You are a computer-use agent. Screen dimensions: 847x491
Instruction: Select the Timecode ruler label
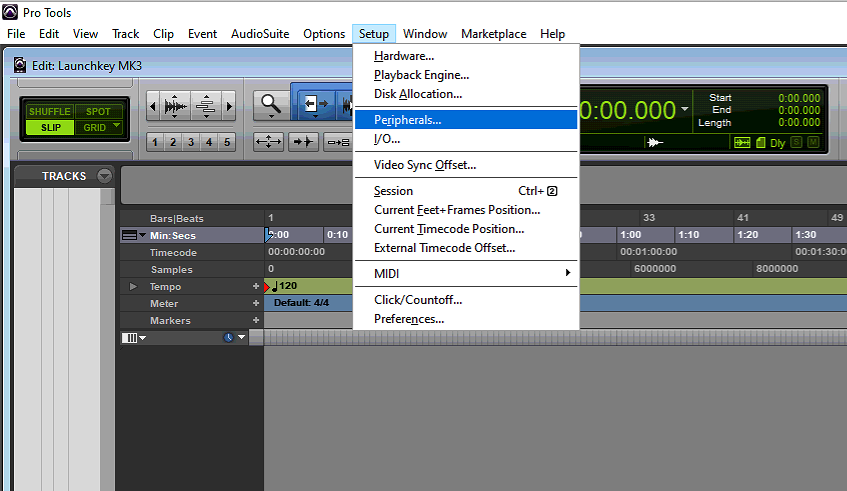[173, 252]
